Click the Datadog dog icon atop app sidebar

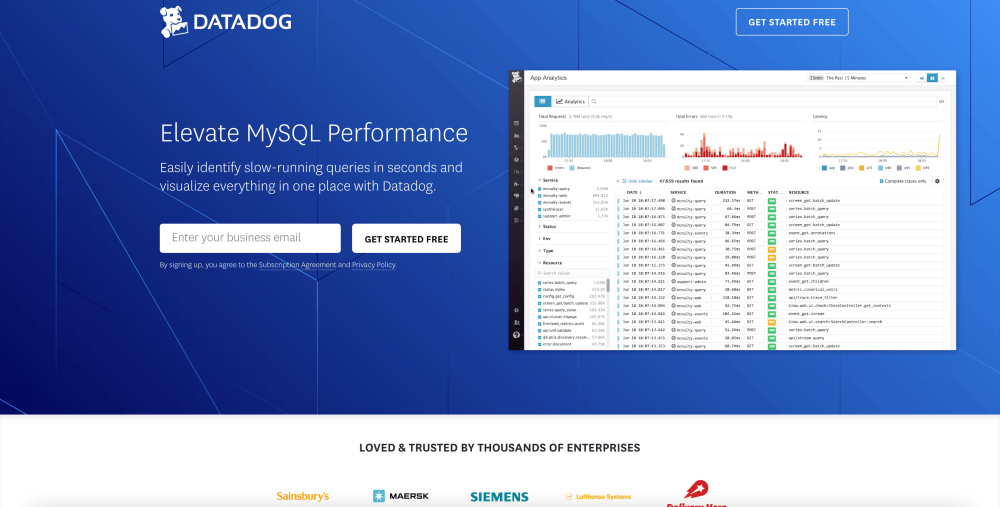(516, 77)
